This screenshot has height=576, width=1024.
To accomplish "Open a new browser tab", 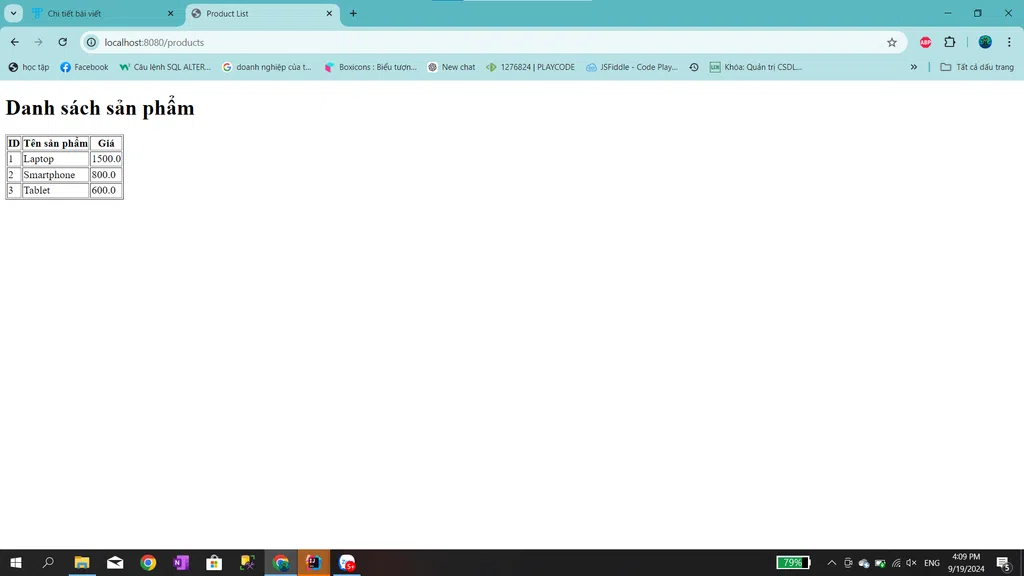I will [x=353, y=14].
